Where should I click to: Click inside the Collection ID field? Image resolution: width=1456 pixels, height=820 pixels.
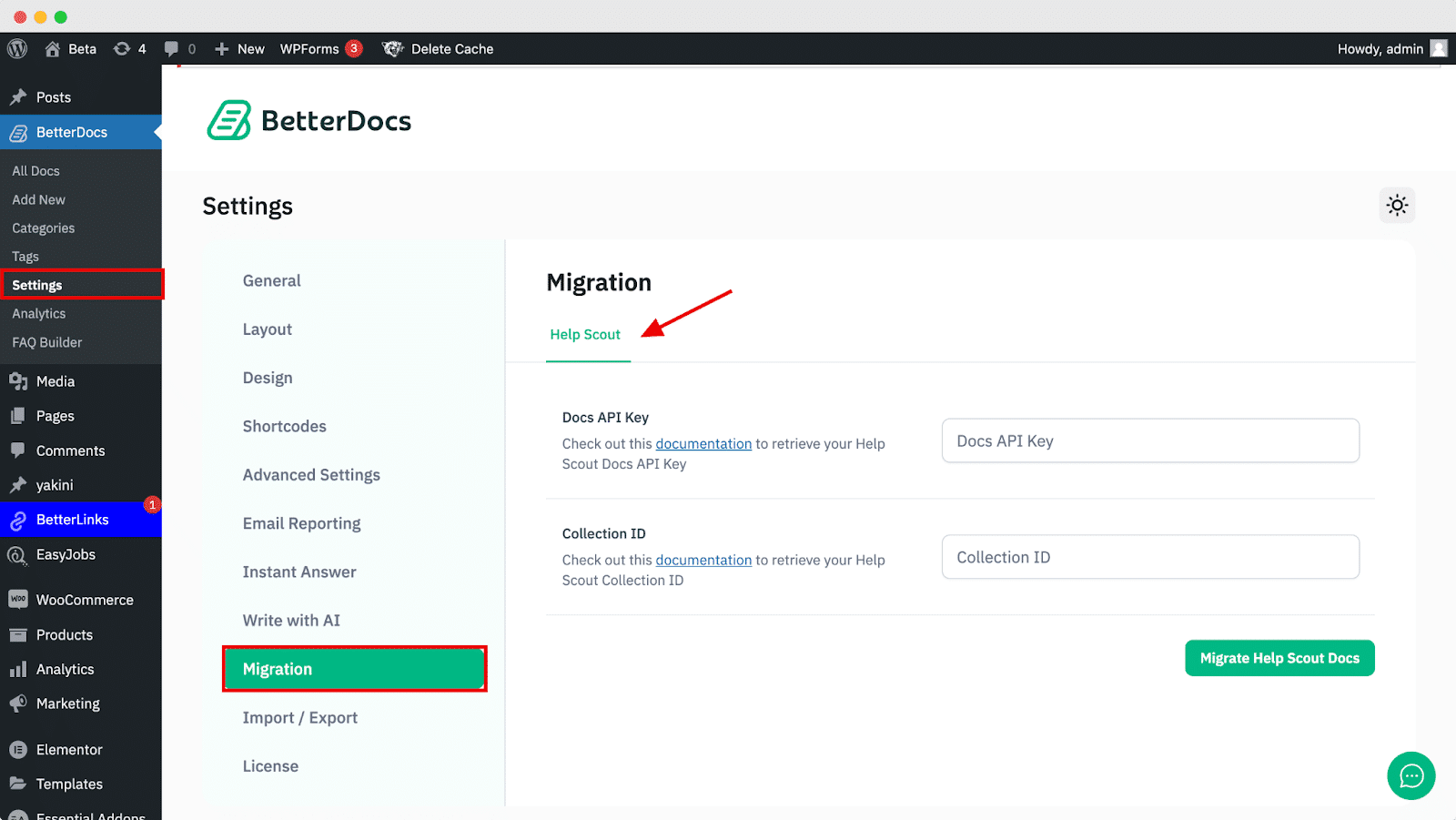[x=1149, y=557]
